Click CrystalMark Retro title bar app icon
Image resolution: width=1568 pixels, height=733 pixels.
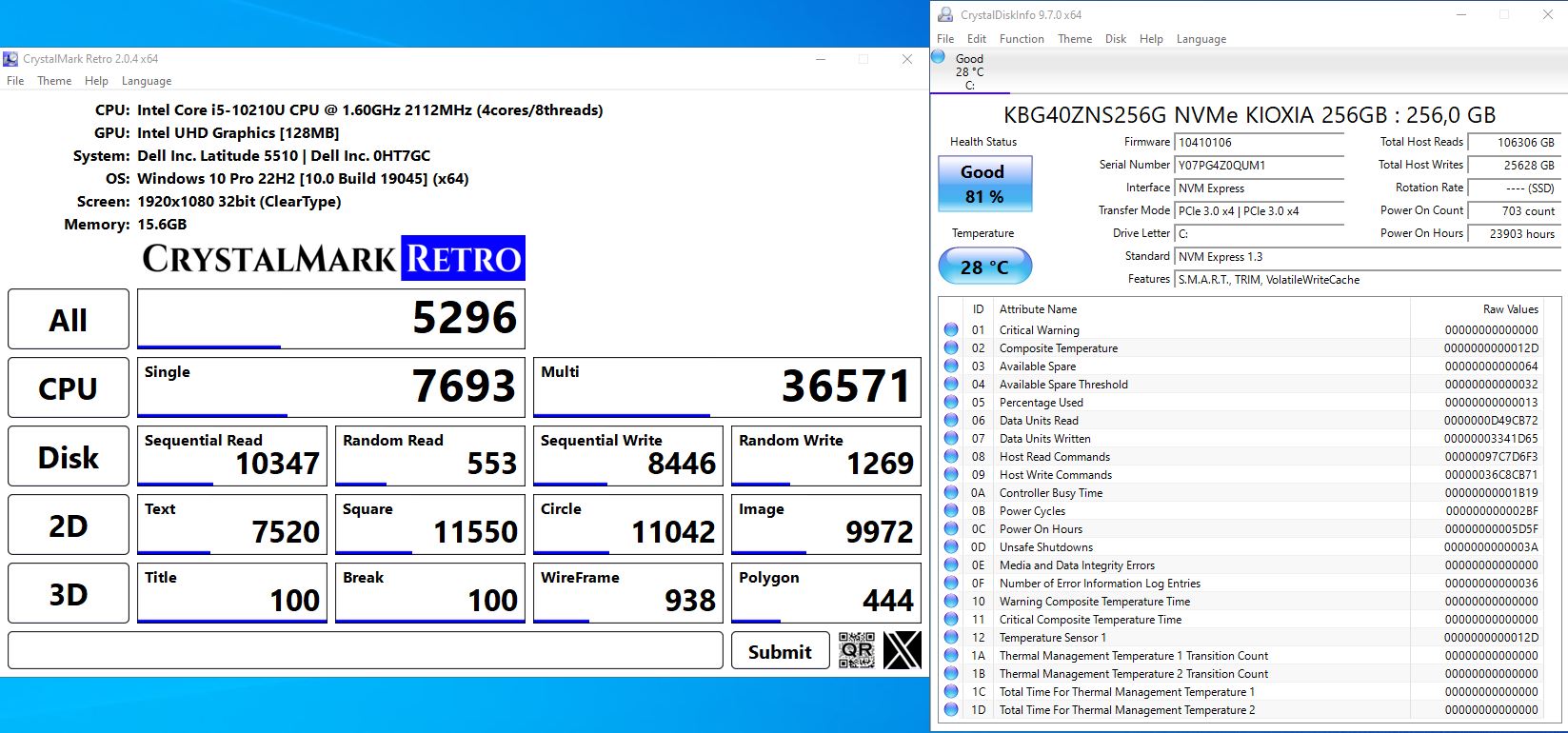click(x=11, y=59)
